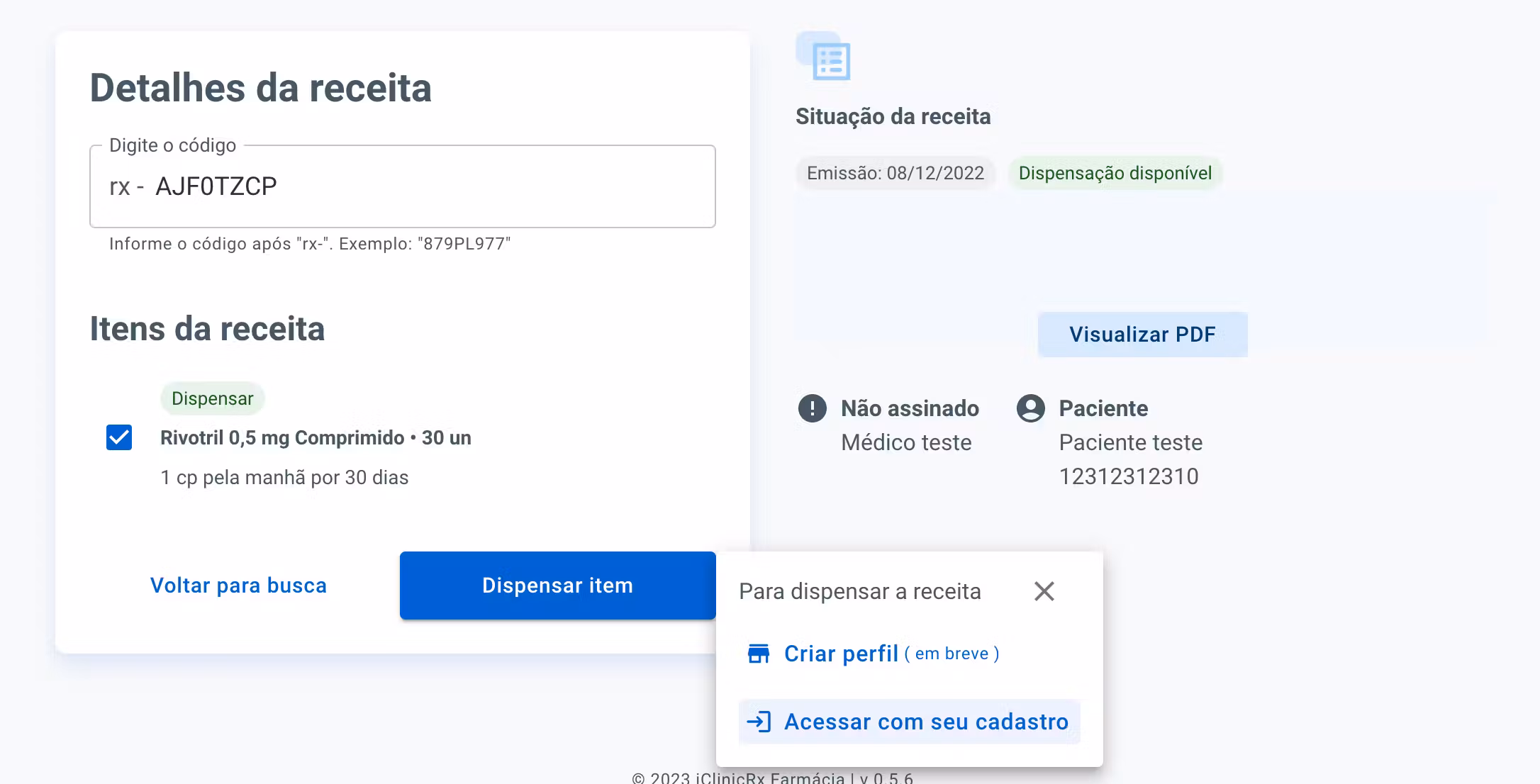Click the Dispensar item button
1540x784 pixels.
tap(557, 585)
